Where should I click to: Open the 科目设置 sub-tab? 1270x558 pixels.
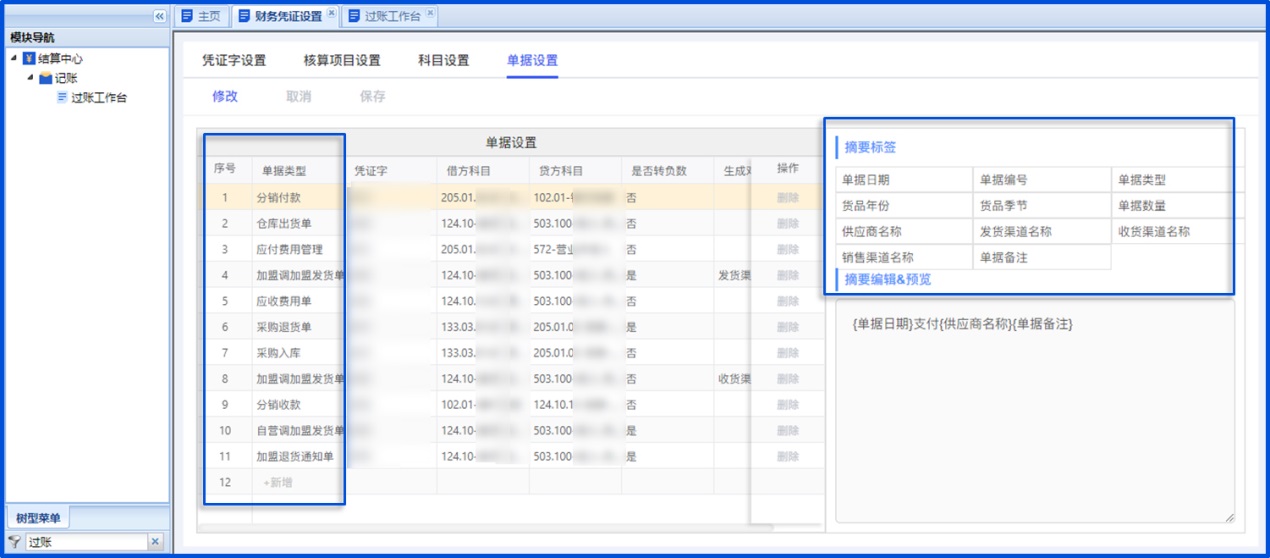[x=443, y=60]
